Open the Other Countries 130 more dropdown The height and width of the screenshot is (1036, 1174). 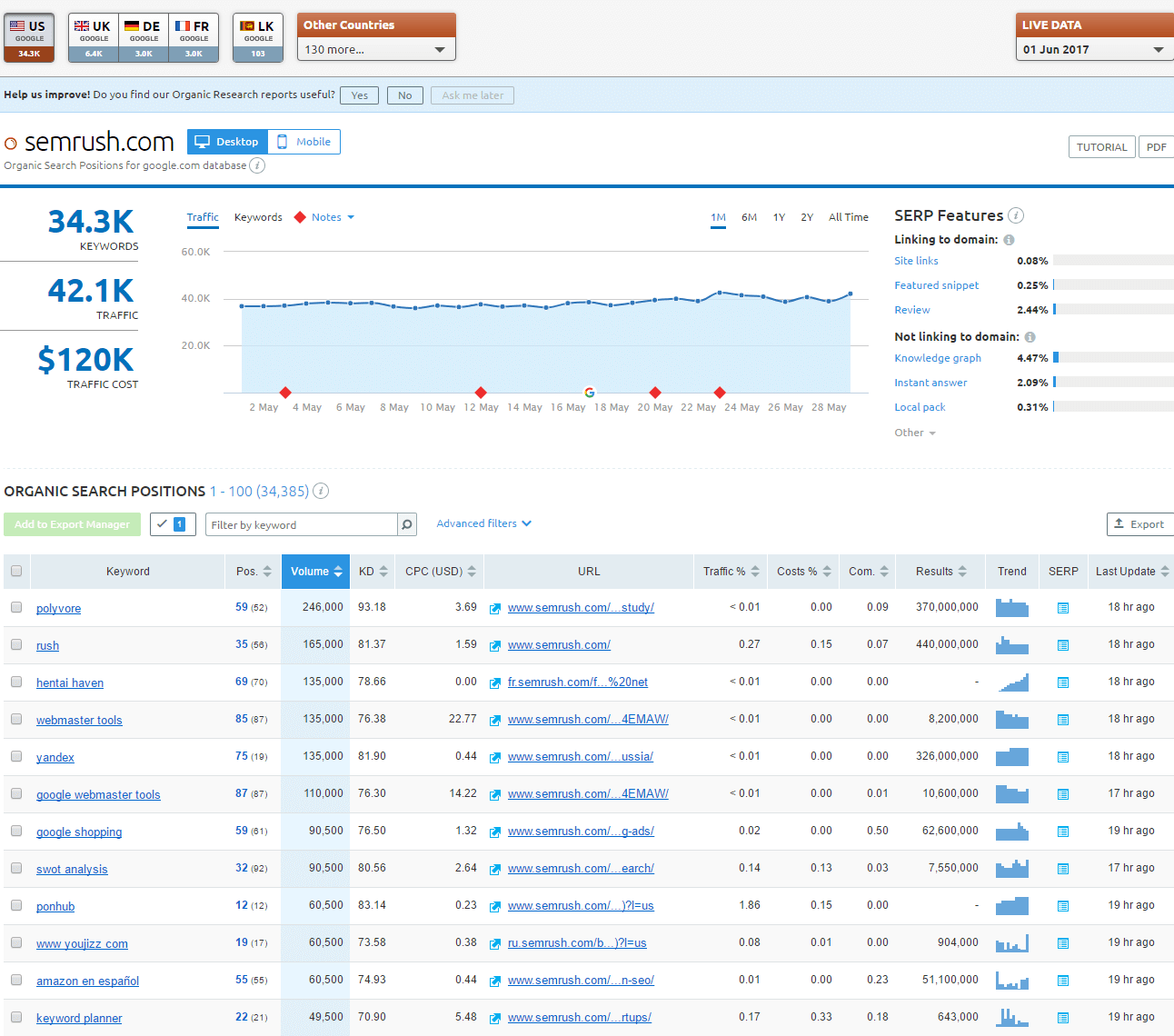tap(376, 49)
